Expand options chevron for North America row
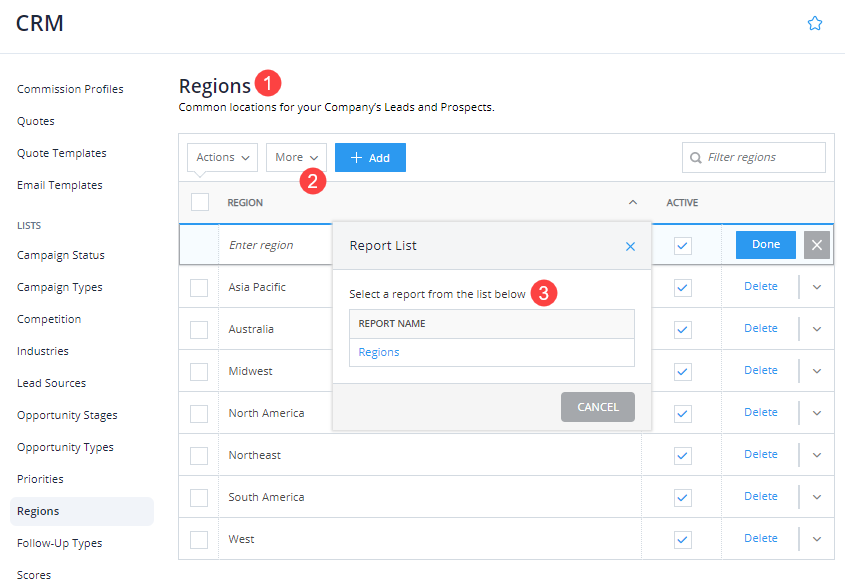Image resolution: width=845 pixels, height=588 pixels. 817,413
